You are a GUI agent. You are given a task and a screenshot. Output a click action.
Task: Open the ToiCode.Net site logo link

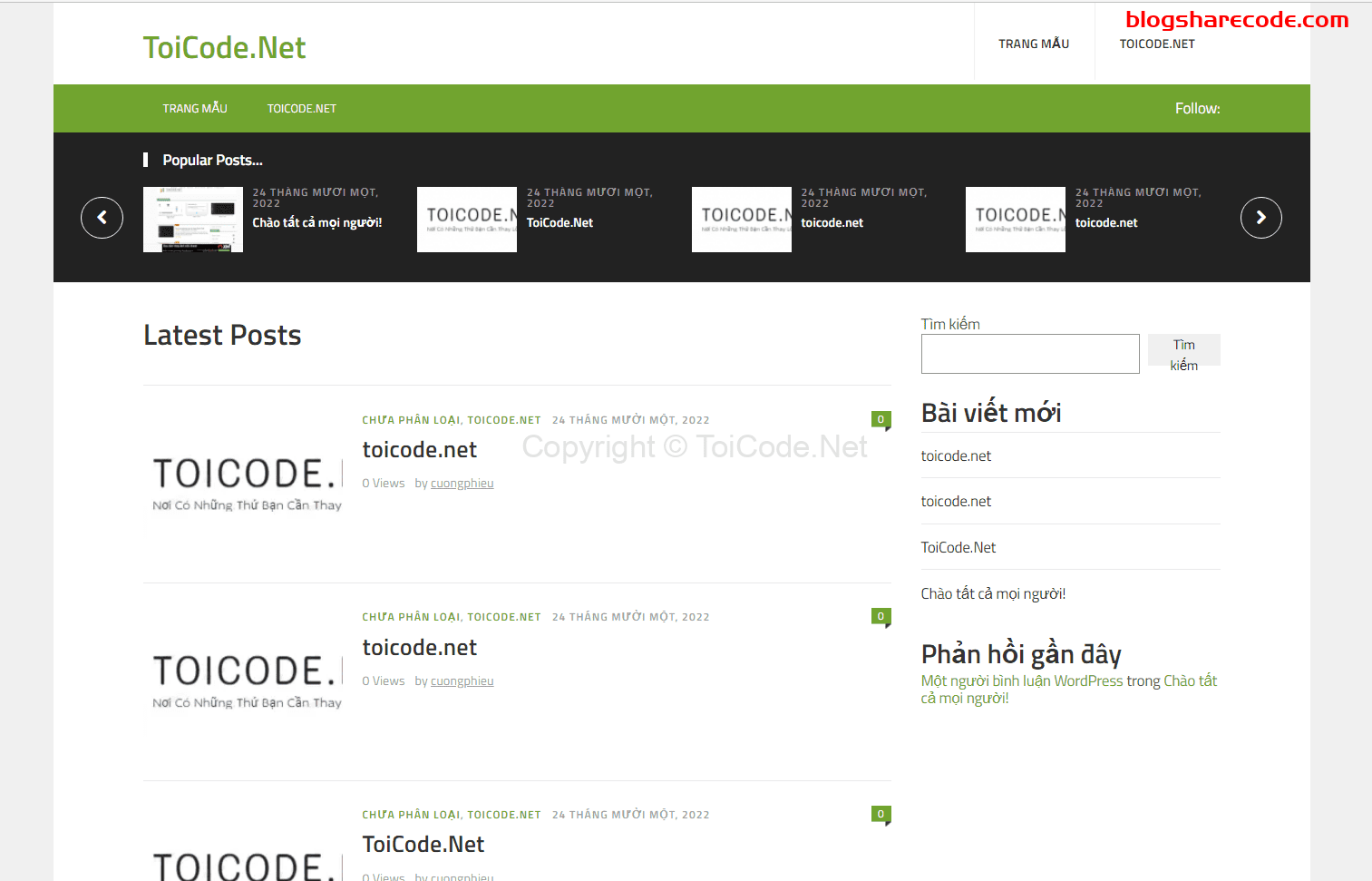click(224, 47)
